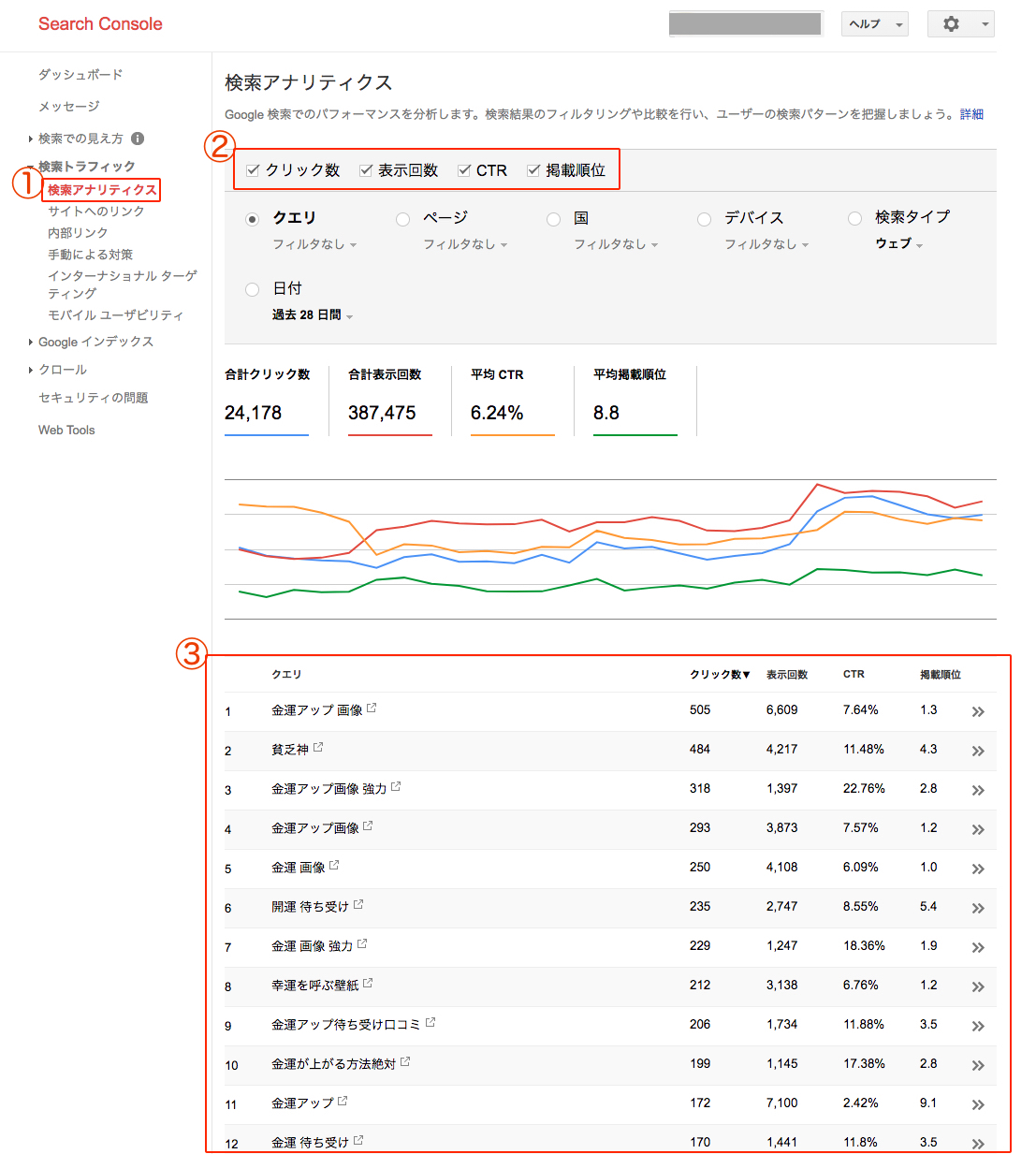Open メッセージ in sidebar
The width and height of the screenshot is (1036, 1154).
(68, 107)
